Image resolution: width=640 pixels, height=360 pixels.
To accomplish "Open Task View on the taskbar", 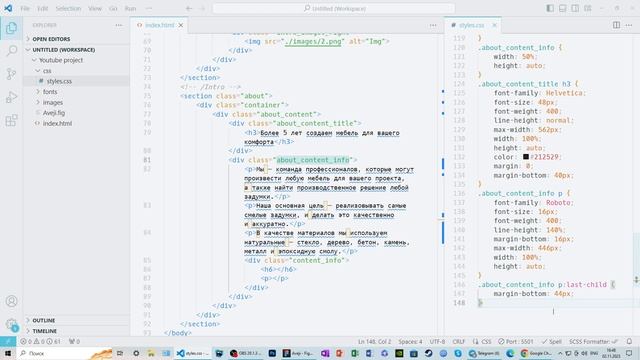I will [120, 353].
